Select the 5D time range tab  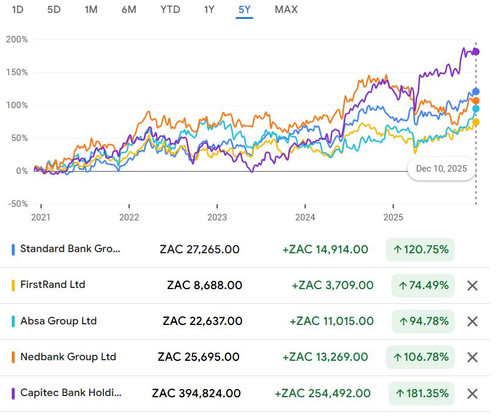[54, 9]
